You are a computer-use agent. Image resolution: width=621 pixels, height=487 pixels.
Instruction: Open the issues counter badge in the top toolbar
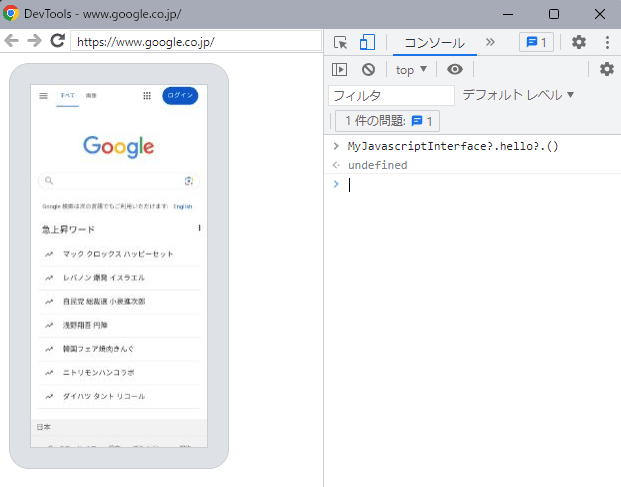click(536, 42)
